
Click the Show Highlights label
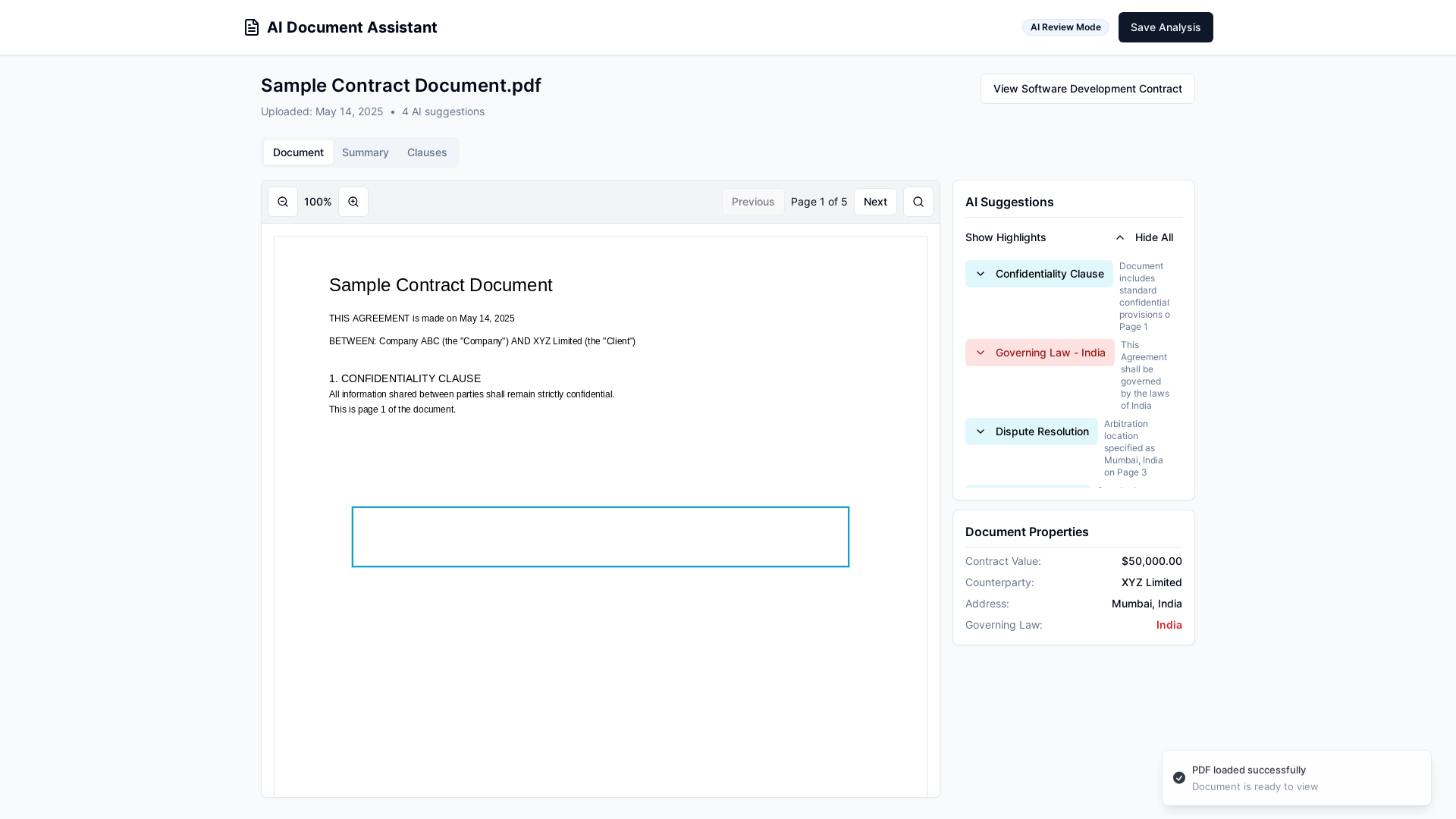click(1006, 237)
